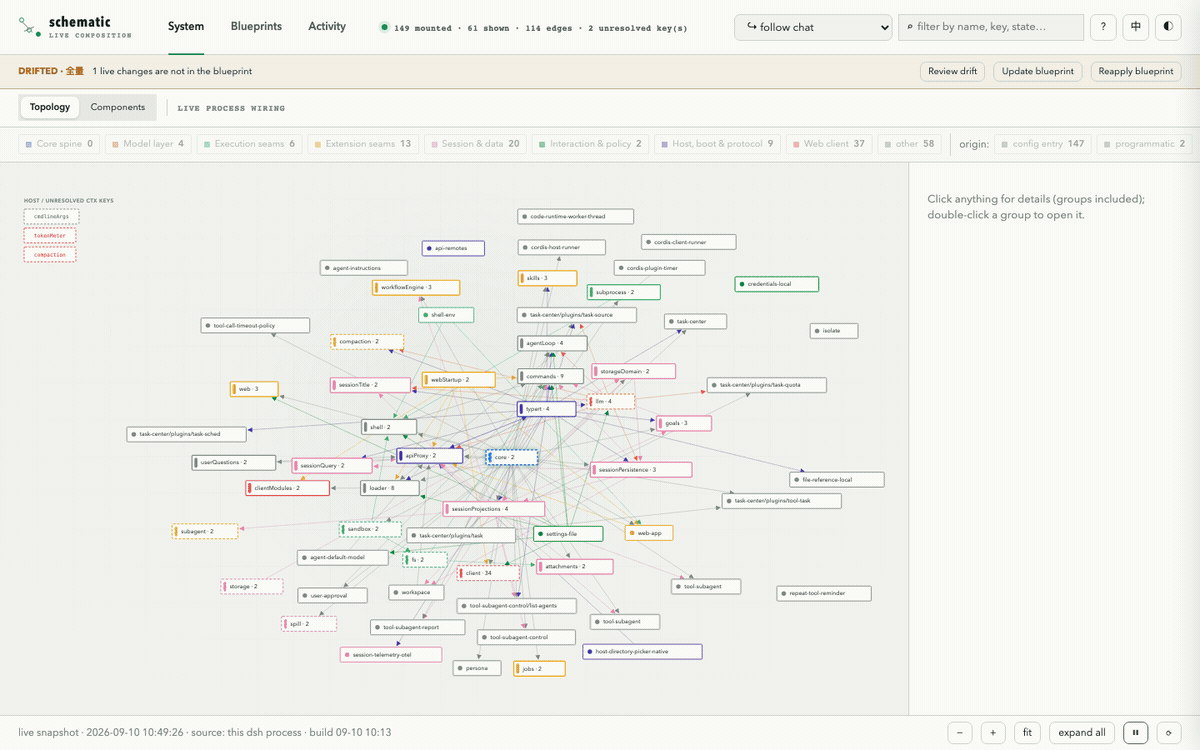Image resolution: width=1200 pixels, height=750 pixels.
Task: Select the host-directory-picker-native node
Action: (x=642, y=651)
